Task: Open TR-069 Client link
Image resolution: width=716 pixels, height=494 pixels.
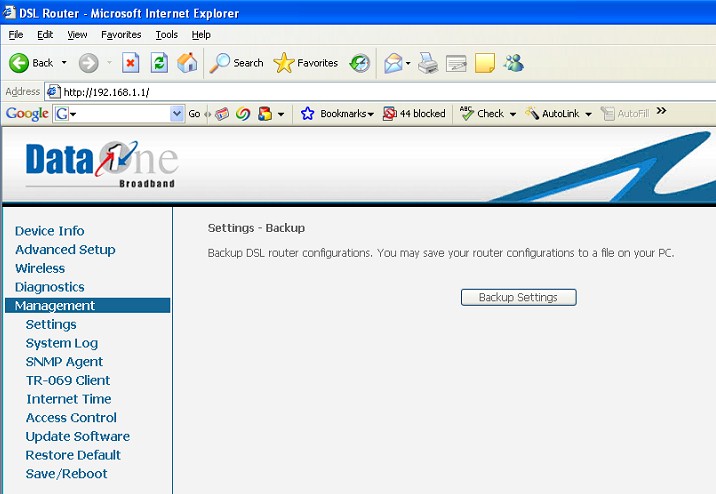Action: pyautogui.click(x=68, y=380)
